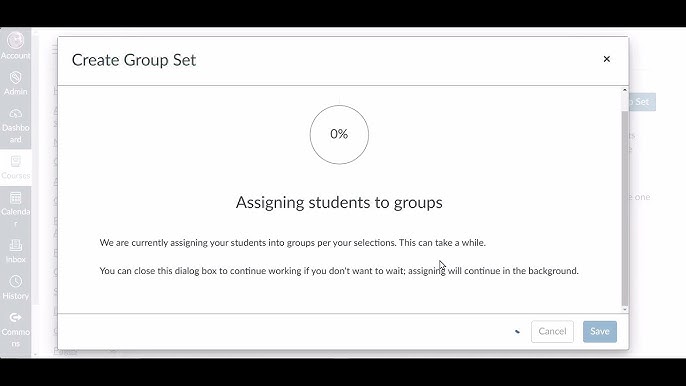Click the blue Save button
686x386 pixels.
599,331
